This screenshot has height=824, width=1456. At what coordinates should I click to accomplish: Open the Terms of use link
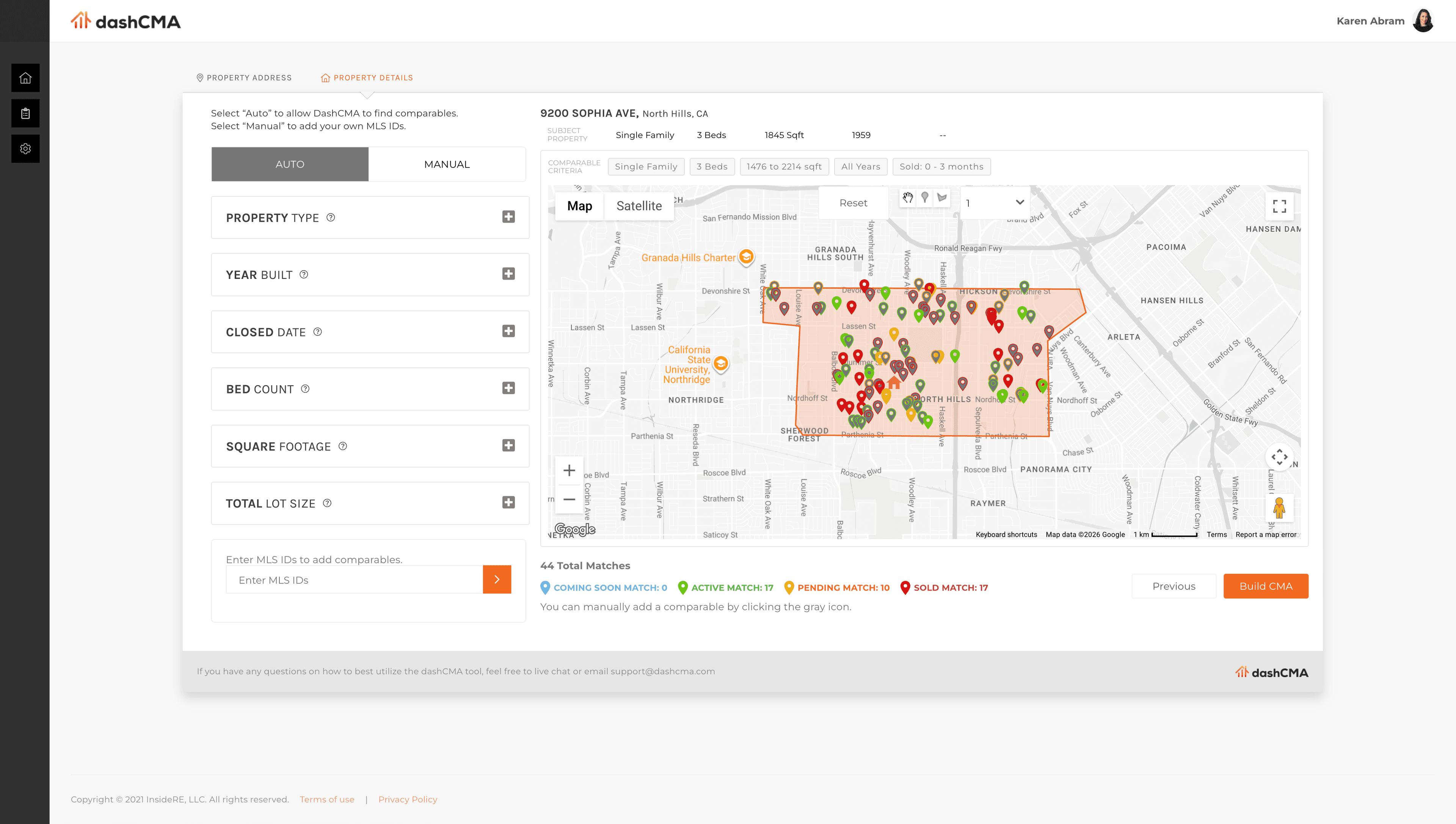click(326, 799)
